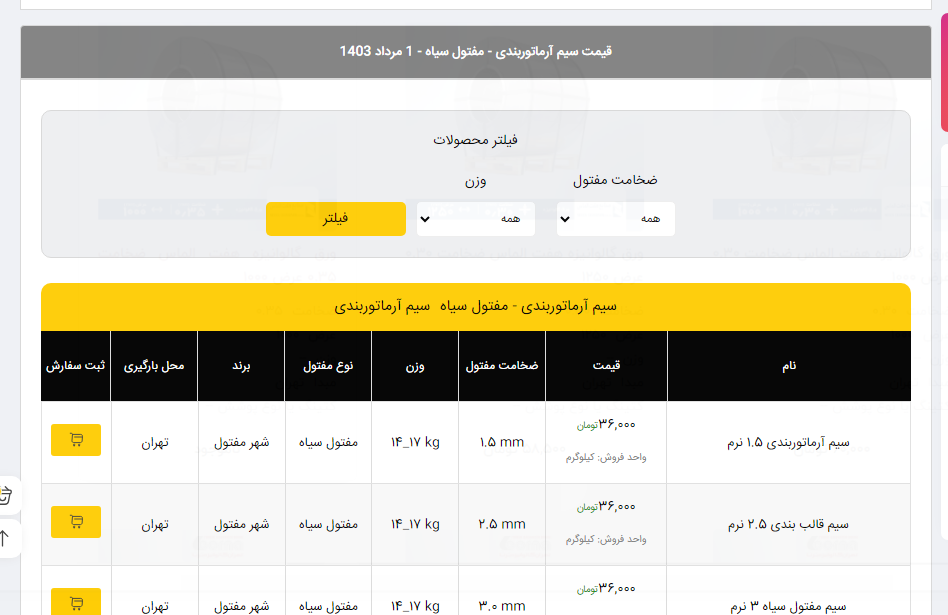Expand the ضخامت مفتول dropdown
948x615 pixels.
615,219
